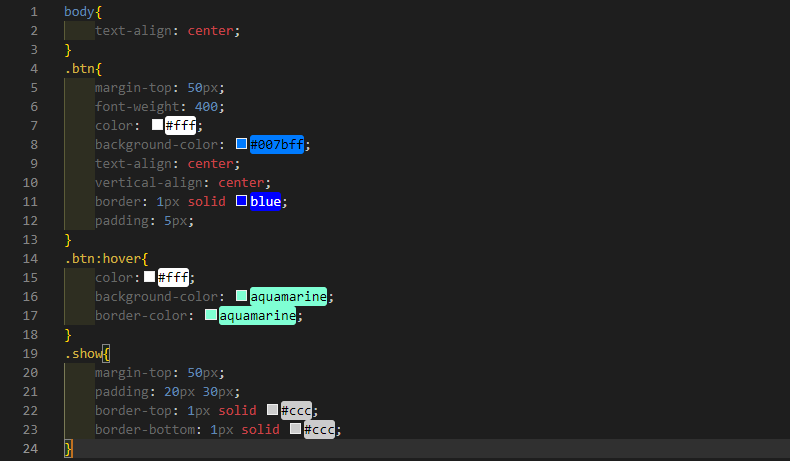Click the 'center' value on line 2

[x=210, y=31]
